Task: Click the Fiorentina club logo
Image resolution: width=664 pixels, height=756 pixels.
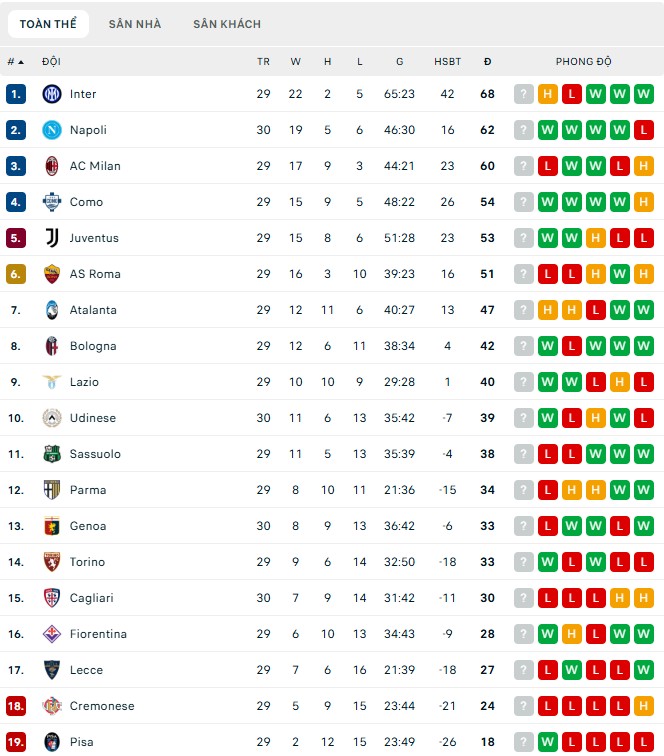Action: click(x=52, y=634)
